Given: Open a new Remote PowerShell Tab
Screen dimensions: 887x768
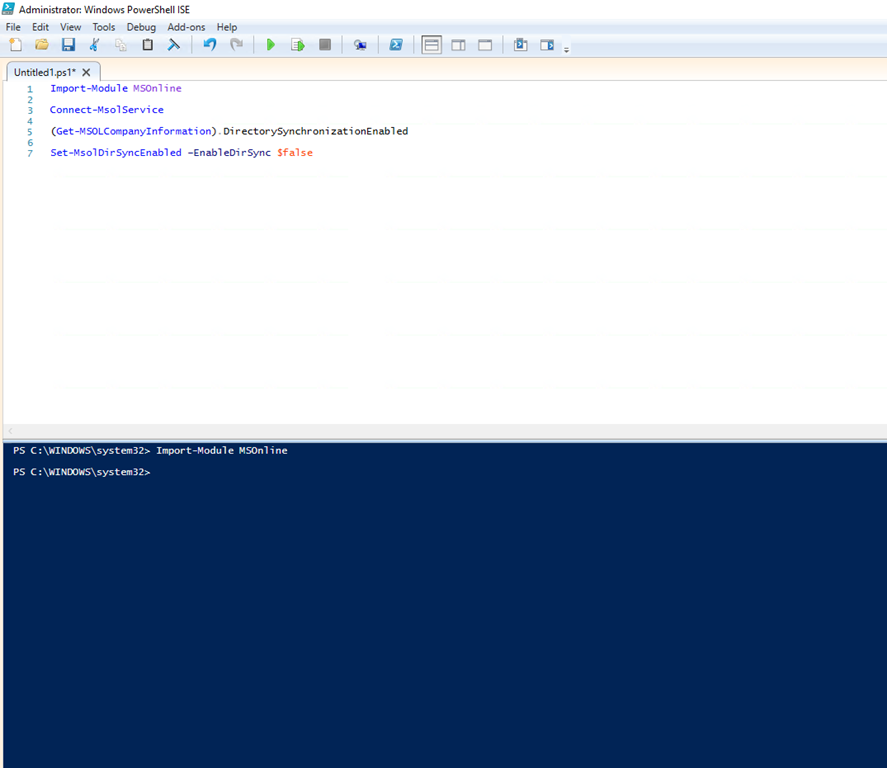Looking at the screenshot, I should coord(360,44).
